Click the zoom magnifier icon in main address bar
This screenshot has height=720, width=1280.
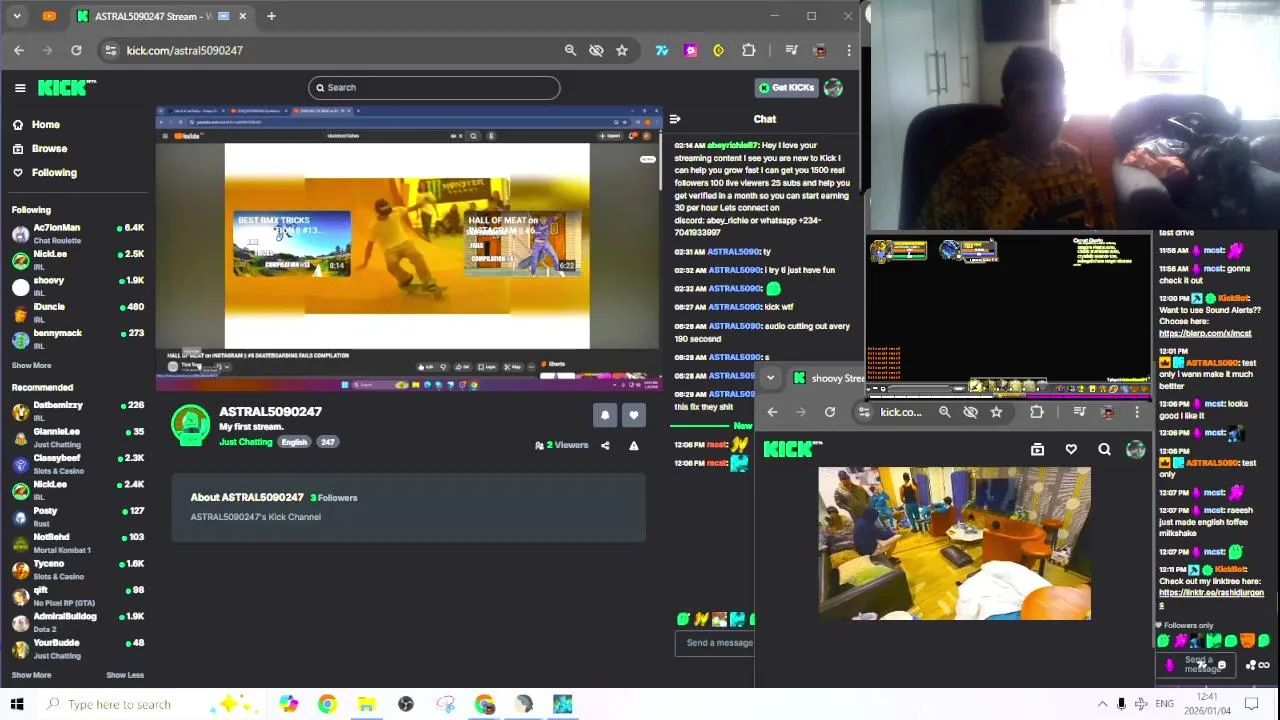click(x=570, y=50)
